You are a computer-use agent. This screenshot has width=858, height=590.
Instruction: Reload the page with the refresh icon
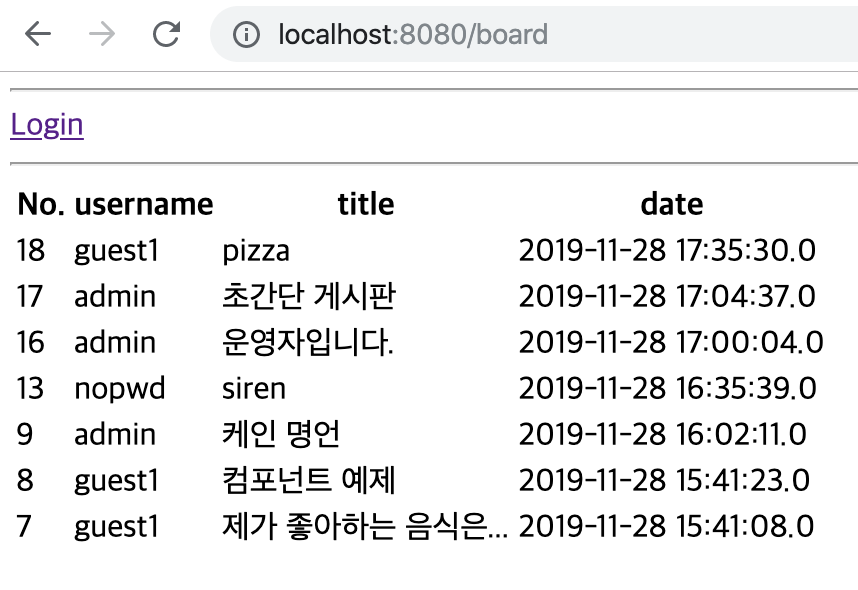[166, 35]
